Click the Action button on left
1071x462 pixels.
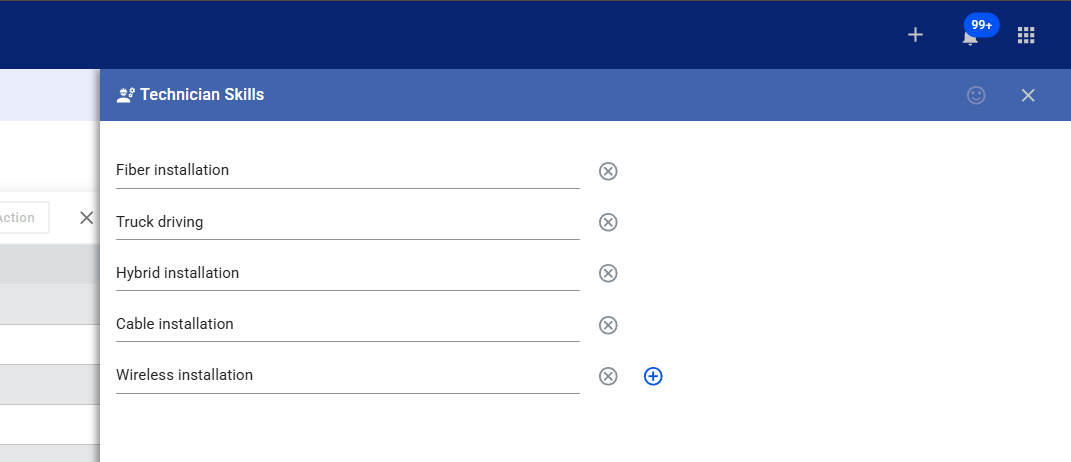pos(22,218)
